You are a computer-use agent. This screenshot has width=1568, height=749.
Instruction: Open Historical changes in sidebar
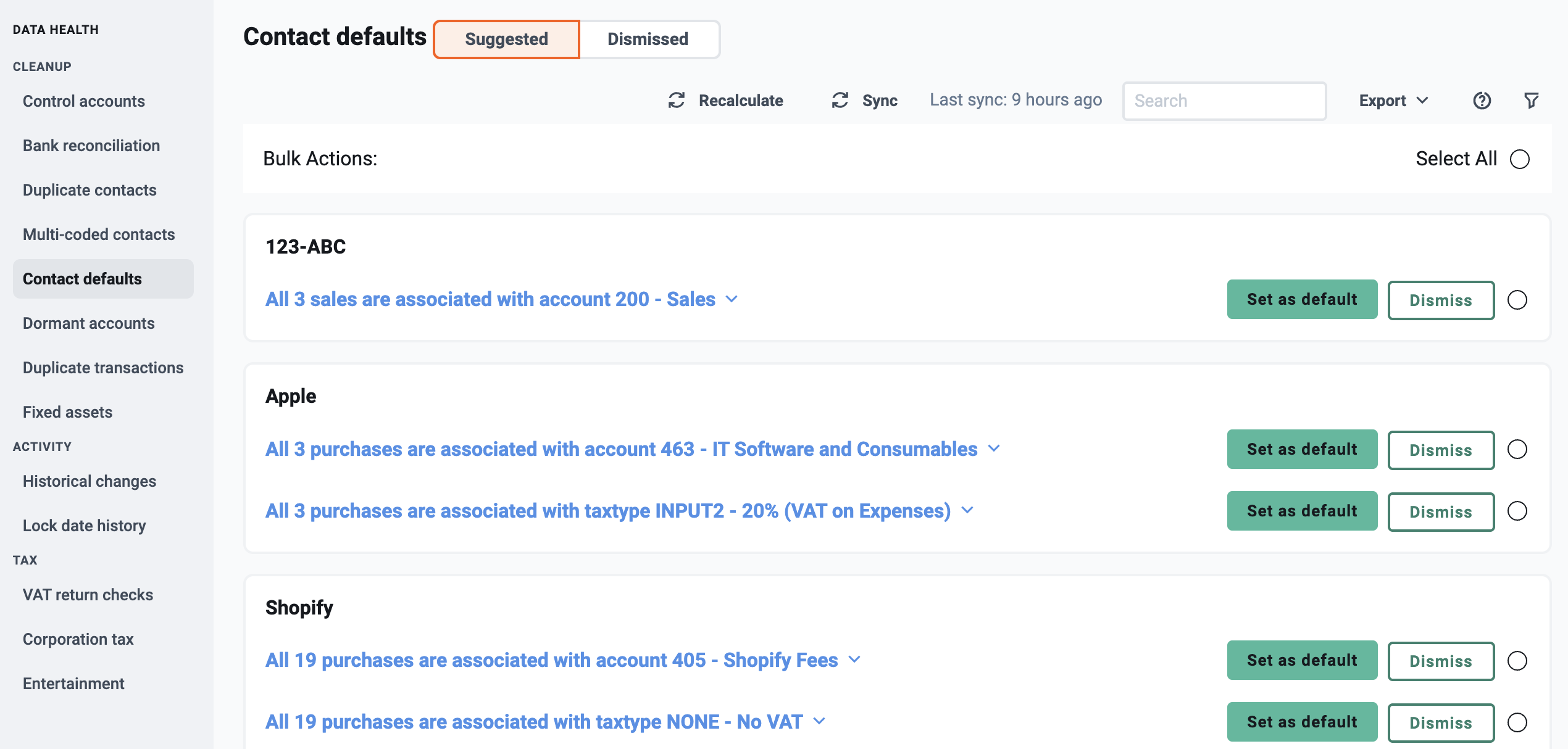(90, 481)
